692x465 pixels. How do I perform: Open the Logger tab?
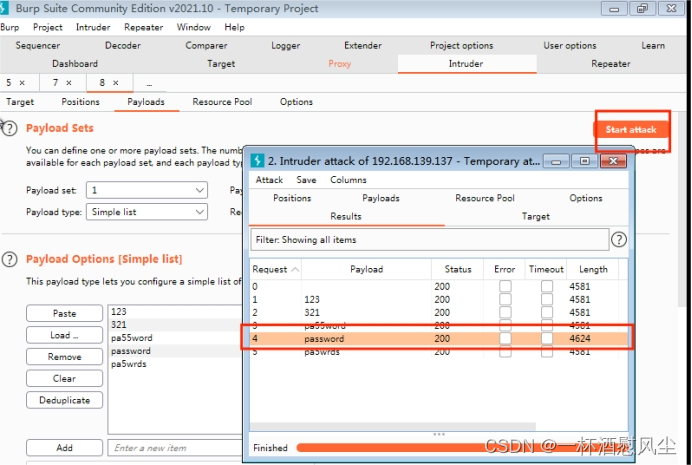[x=286, y=45]
